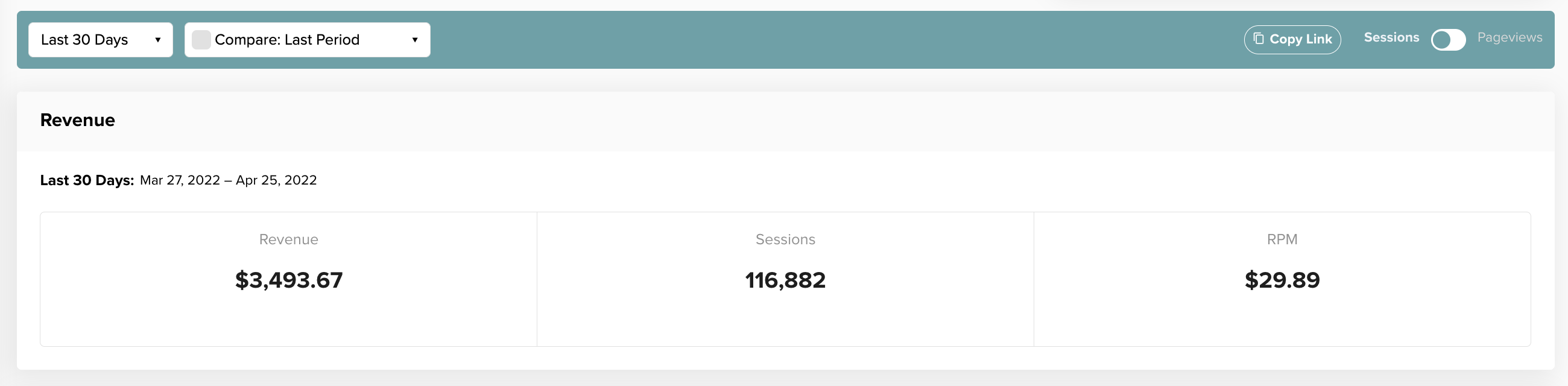Expand the Compare: Last Period dropdown

tap(307, 40)
